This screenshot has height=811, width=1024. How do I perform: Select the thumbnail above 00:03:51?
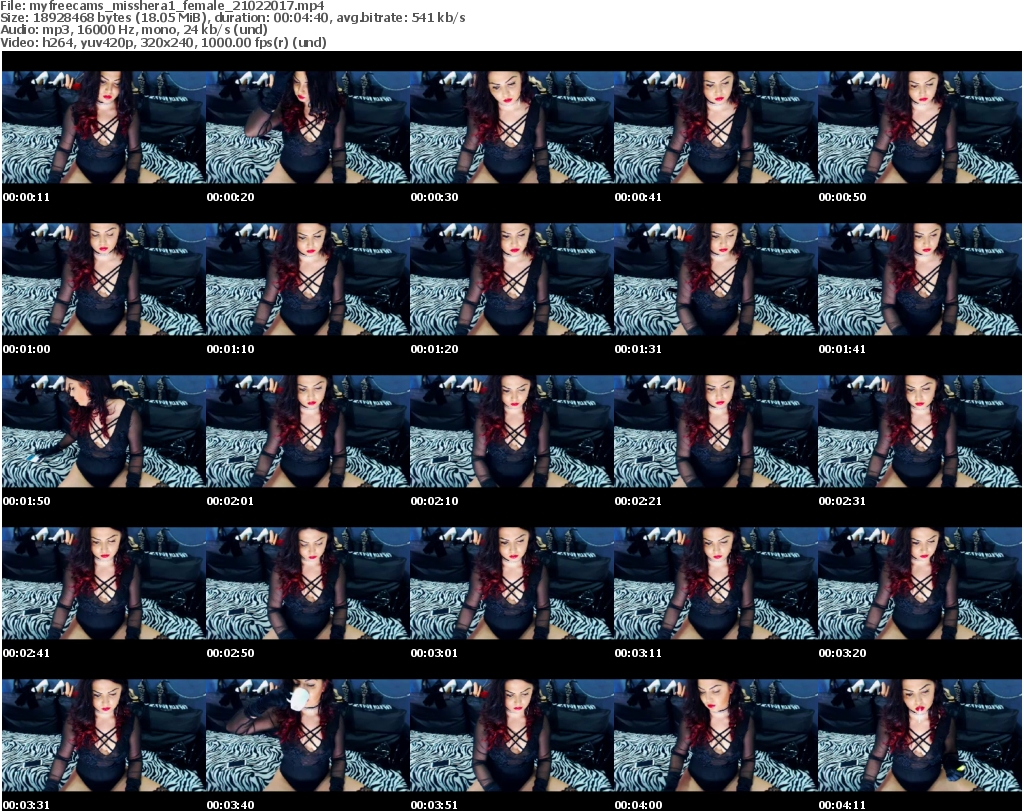[511, 735]
